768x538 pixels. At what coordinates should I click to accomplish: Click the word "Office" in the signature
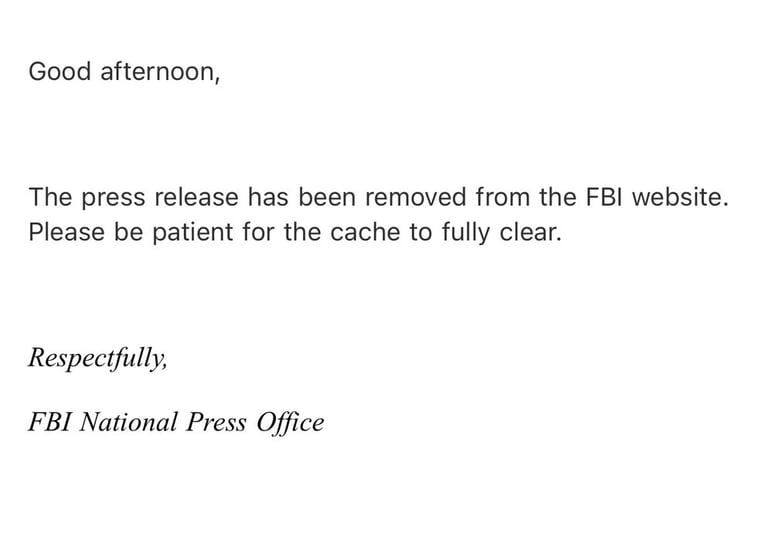(x=289, y=422)
